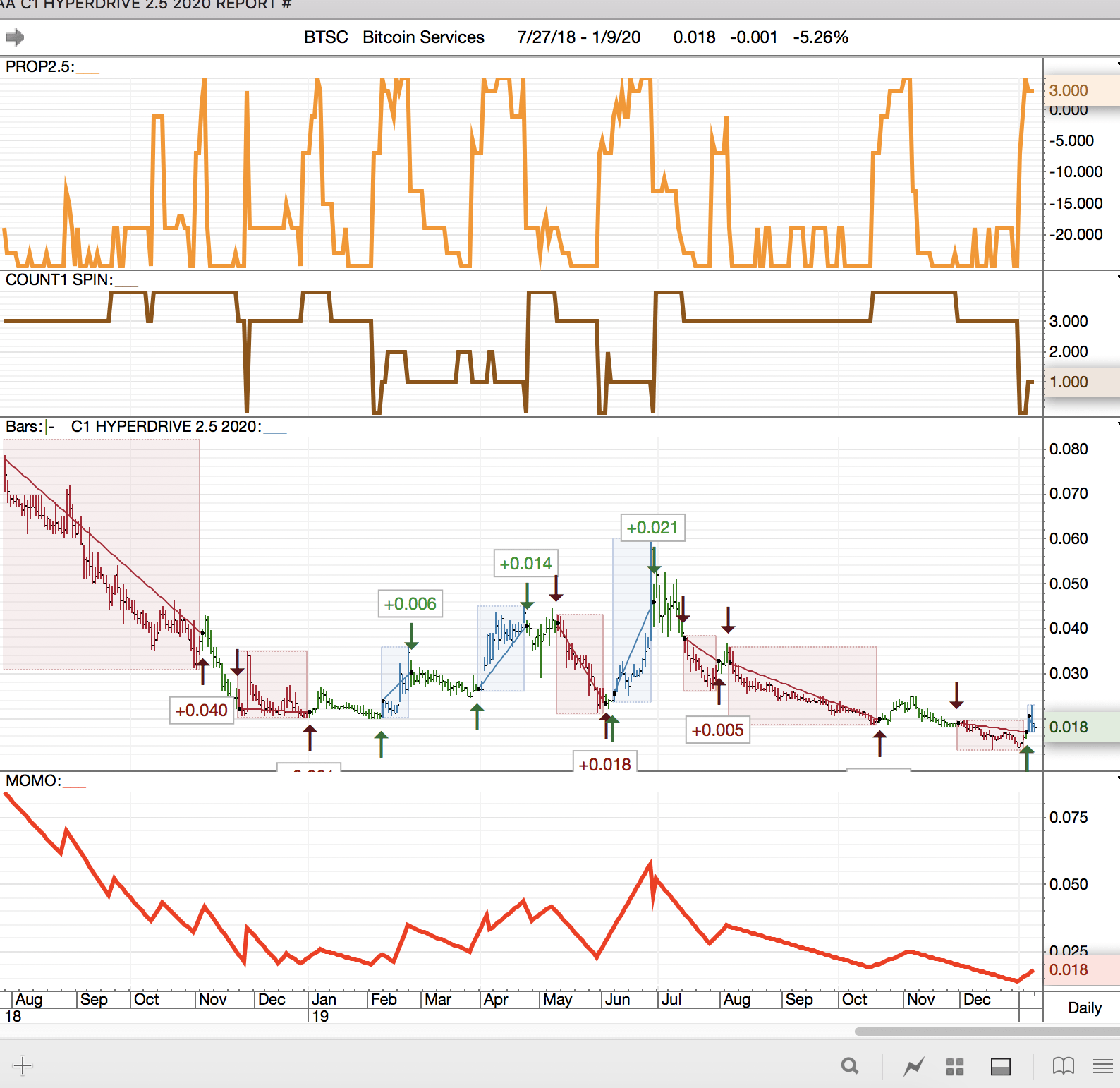Click the gray forward arrow icon

(15, 37)
